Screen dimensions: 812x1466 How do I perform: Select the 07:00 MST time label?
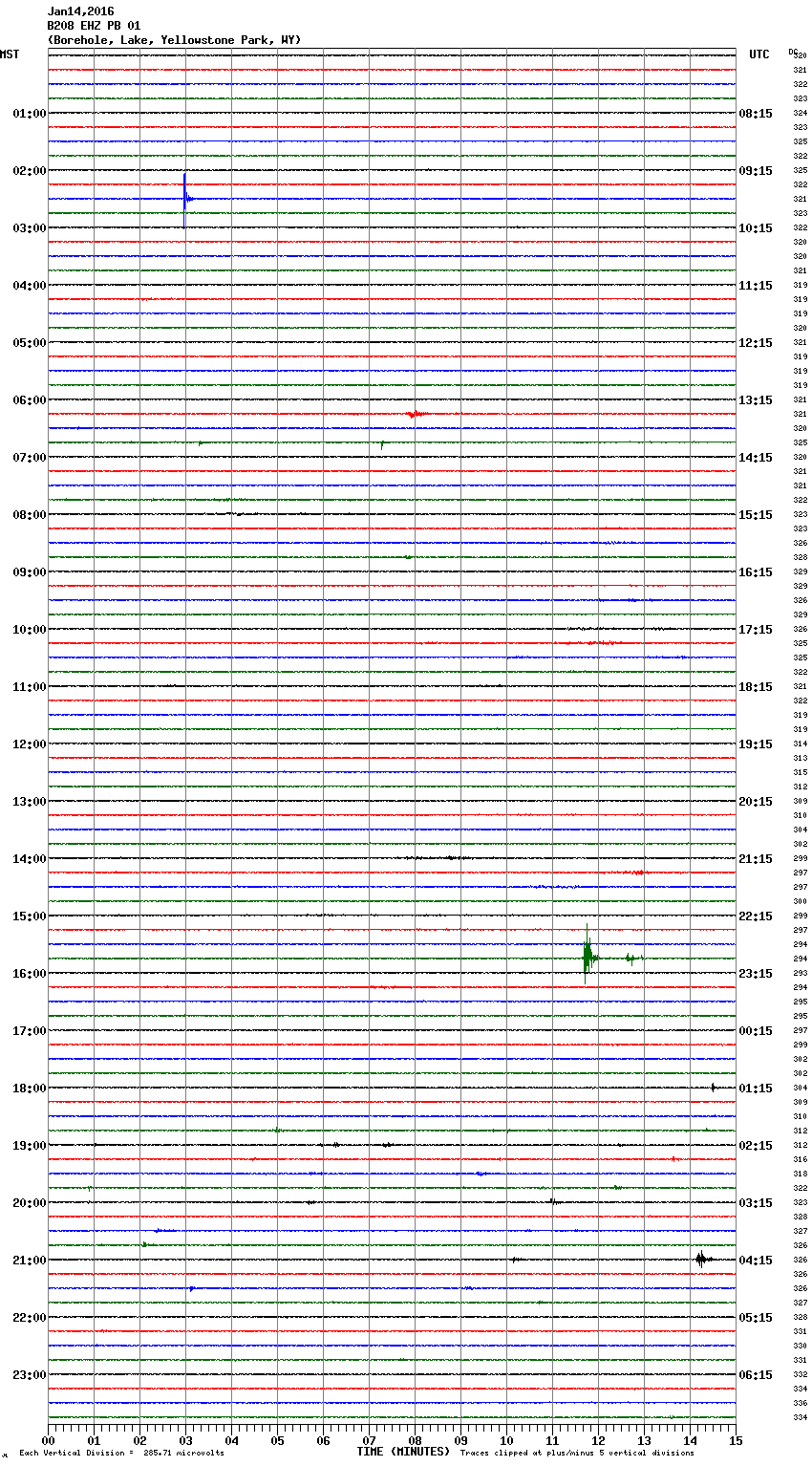point(30,458)
